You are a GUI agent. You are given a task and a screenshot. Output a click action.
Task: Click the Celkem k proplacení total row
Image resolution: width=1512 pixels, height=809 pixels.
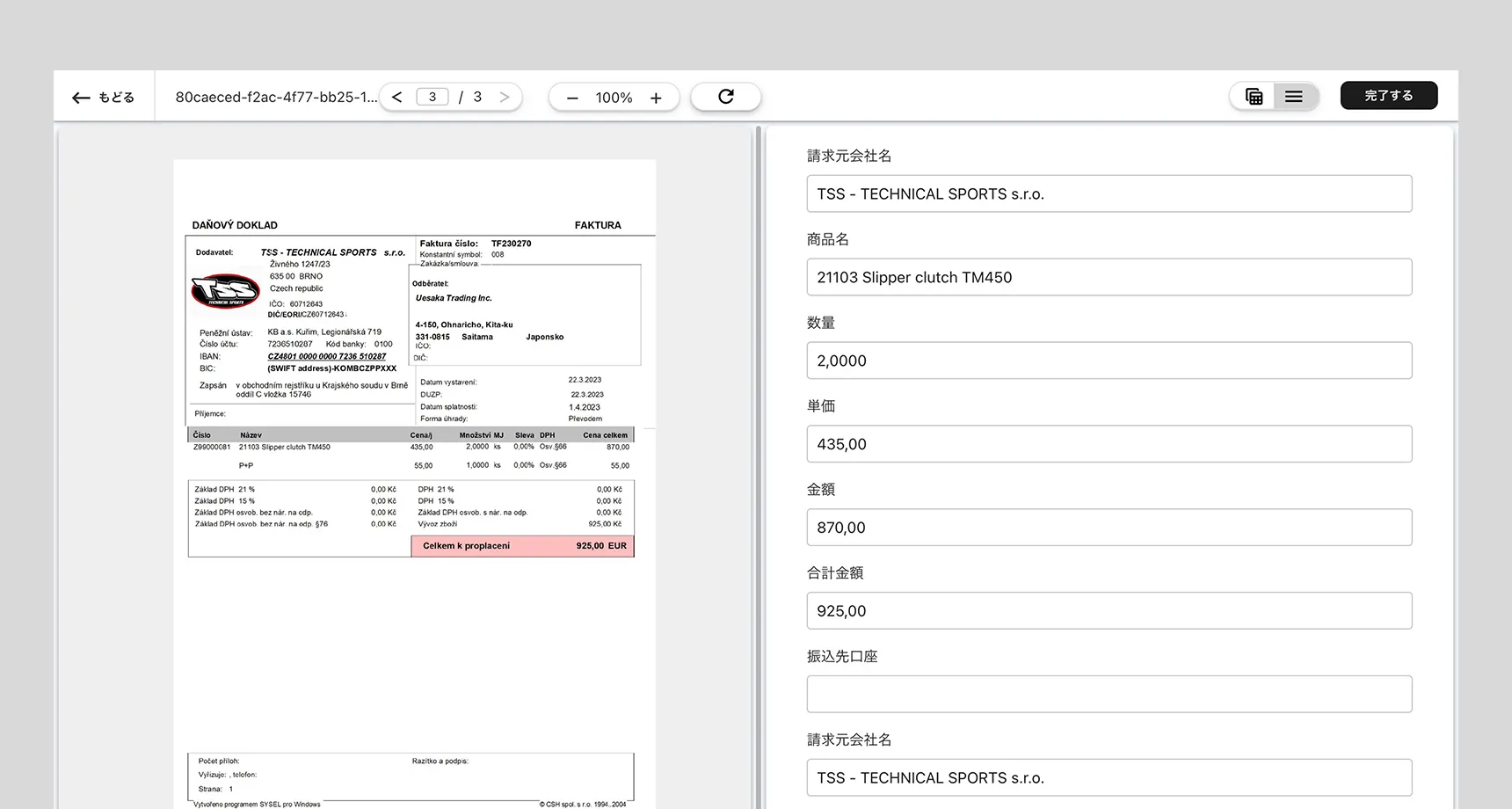522,546
